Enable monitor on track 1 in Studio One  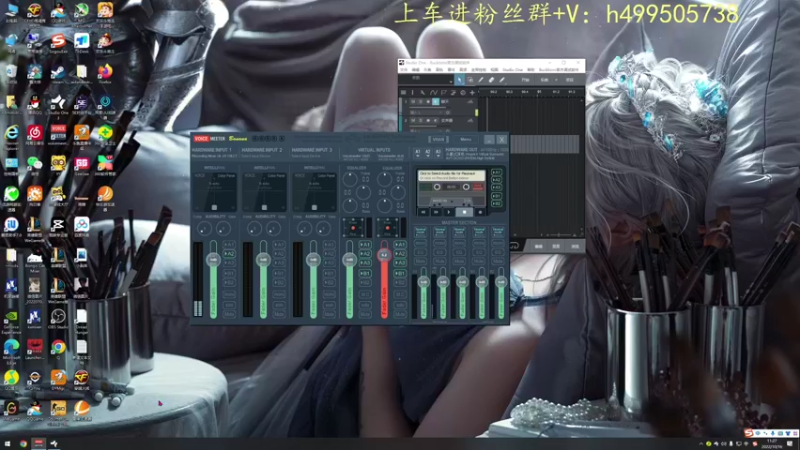point(436,102)
